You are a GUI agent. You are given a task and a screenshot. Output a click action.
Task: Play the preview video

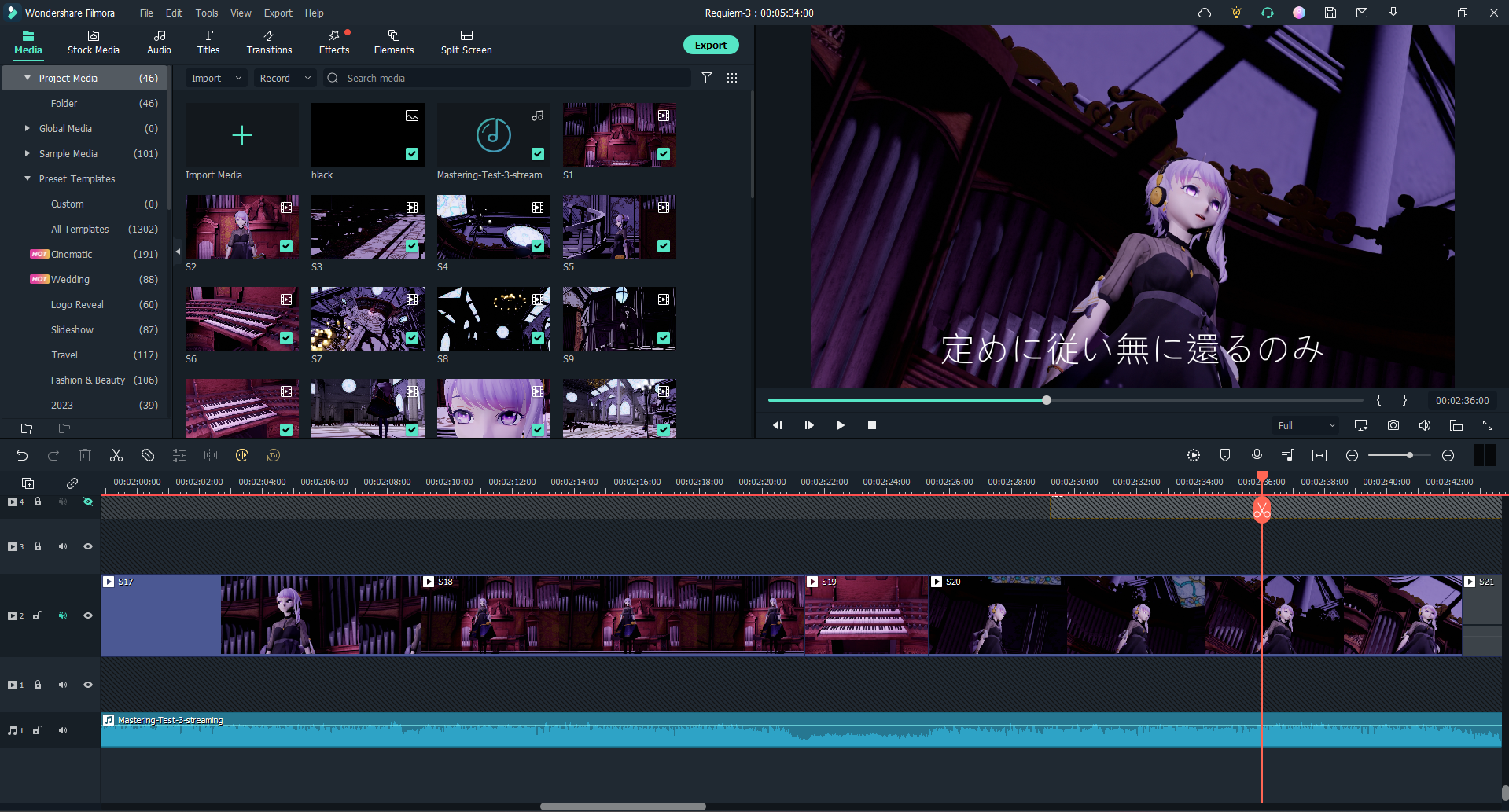[x=841, y=425]
